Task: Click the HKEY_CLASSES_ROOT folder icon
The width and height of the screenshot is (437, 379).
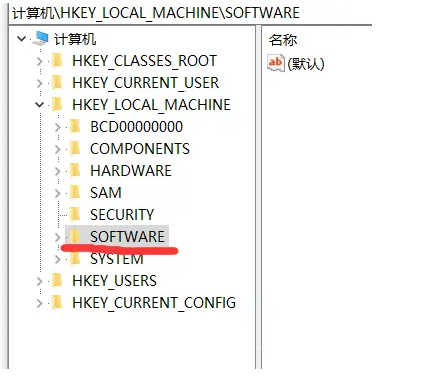Action: click(58, 61)
